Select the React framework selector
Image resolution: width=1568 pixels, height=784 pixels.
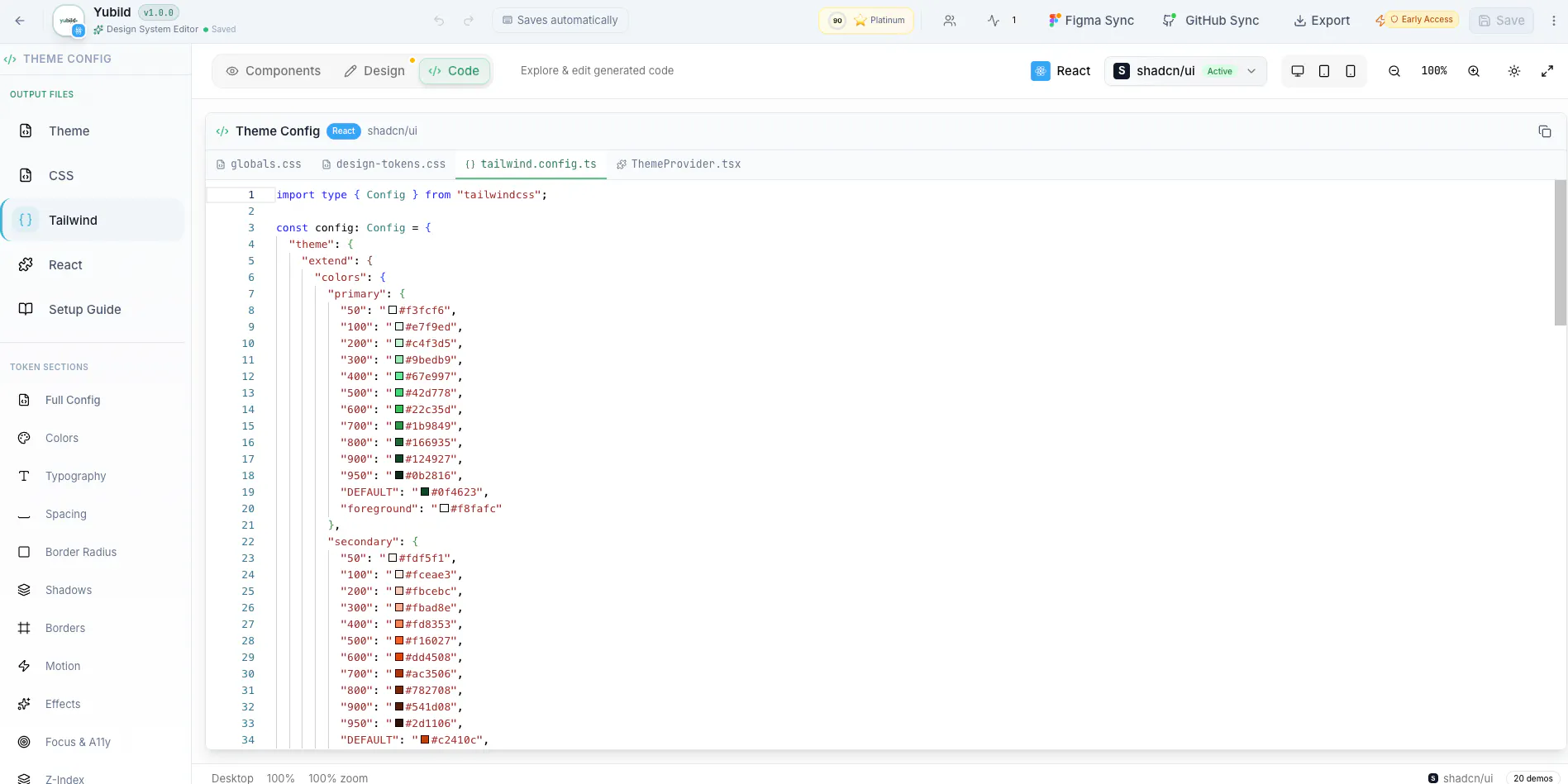pos(1061,71)
